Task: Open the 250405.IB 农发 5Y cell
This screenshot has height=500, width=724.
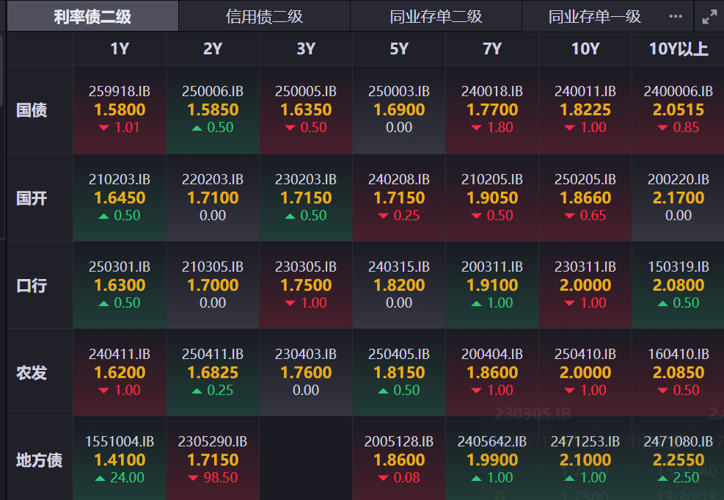Action: point(399,372)
